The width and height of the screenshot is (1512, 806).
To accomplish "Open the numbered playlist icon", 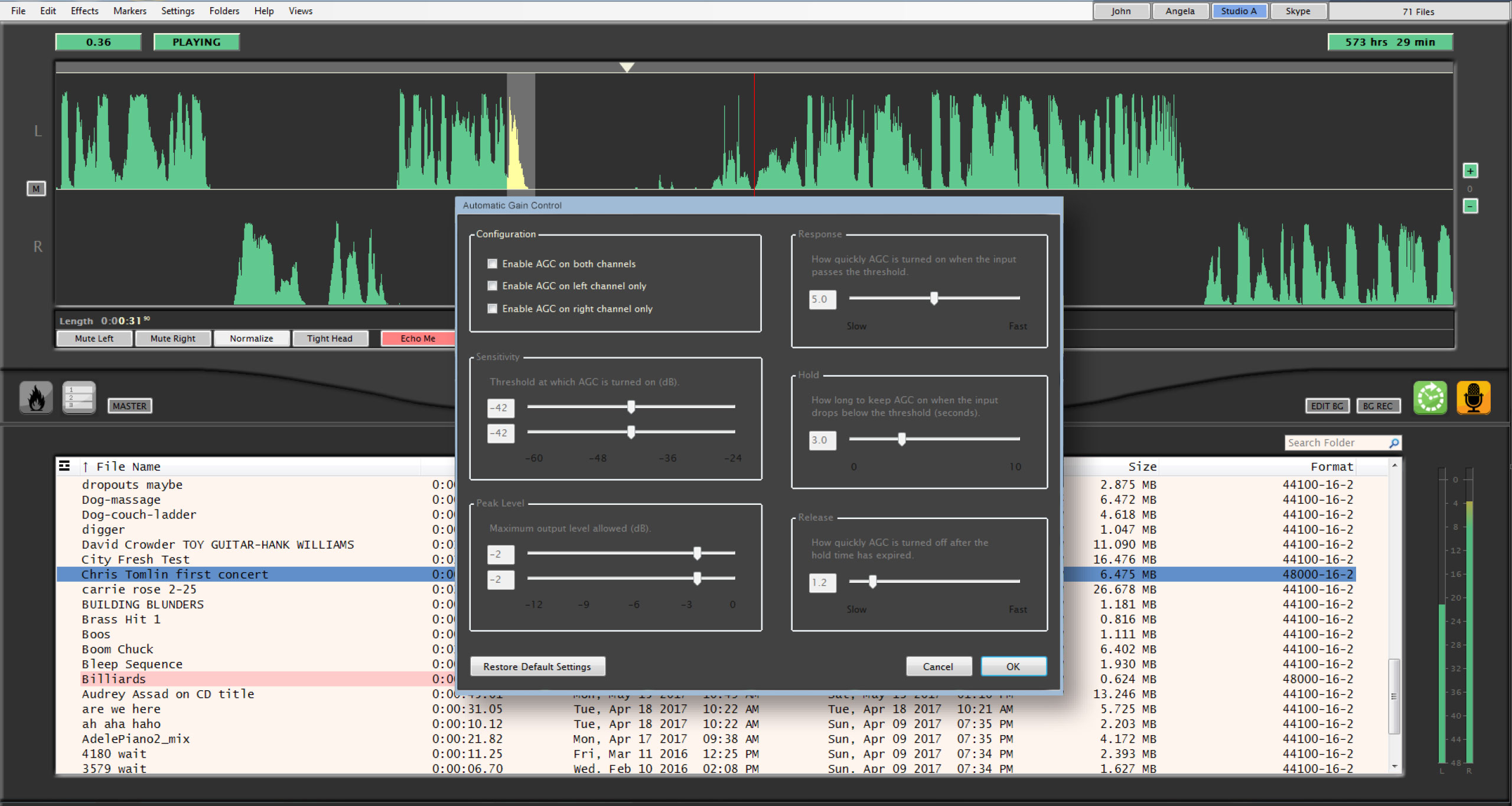I will pos(79,397).
